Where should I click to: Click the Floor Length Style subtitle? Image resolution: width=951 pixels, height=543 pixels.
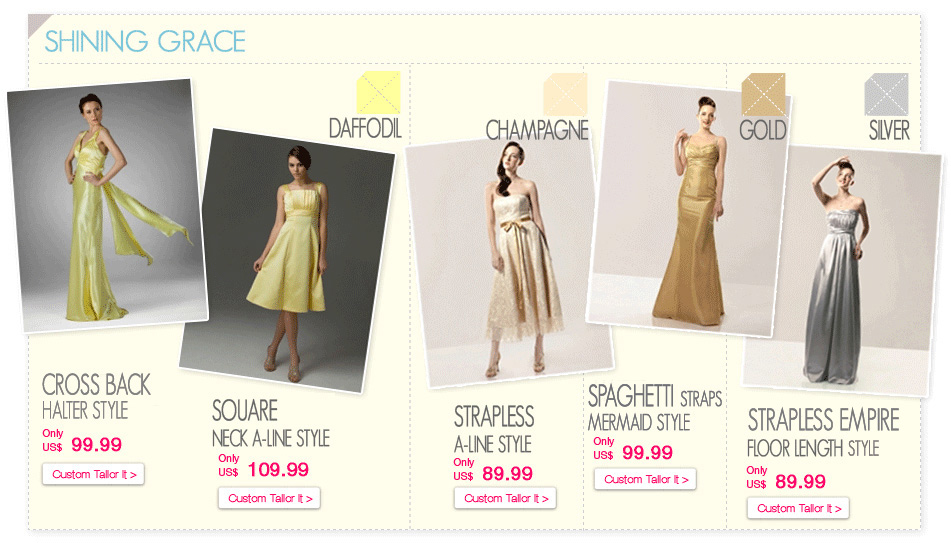(x=813, y=448)
